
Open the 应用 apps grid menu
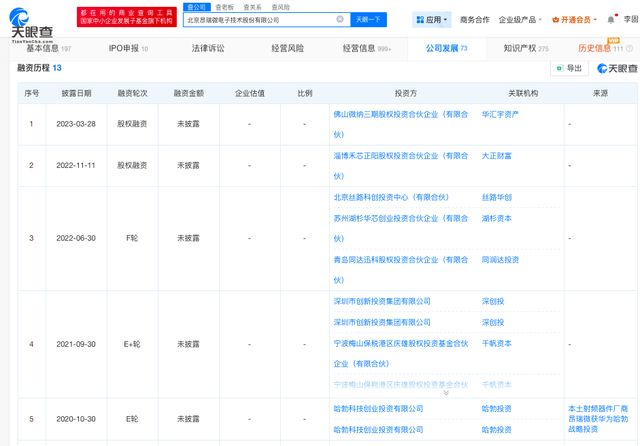click(431, 19)
